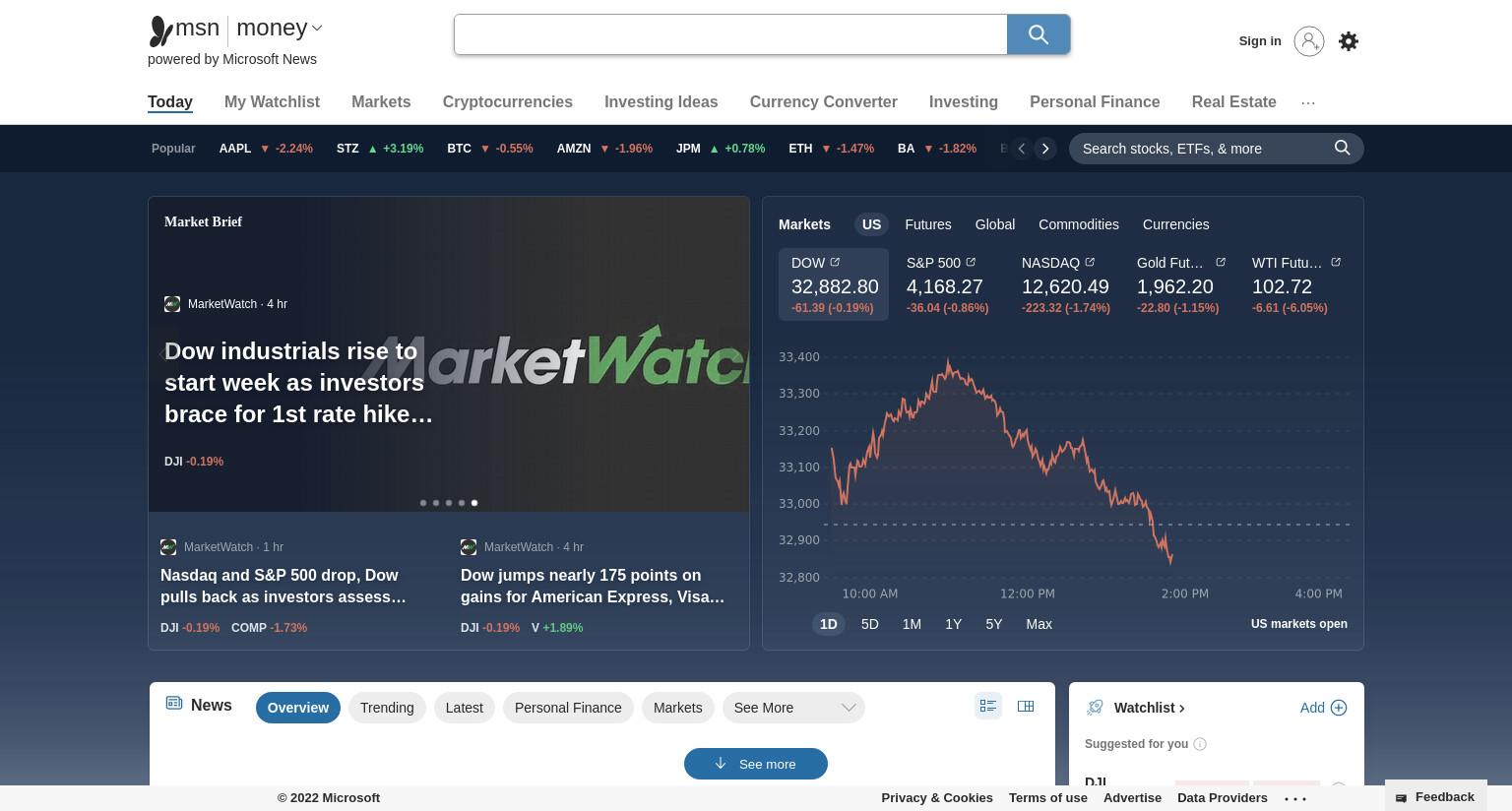Click the MSN butterfly logo
Image resolution: width=1512 pixels, height=811 pixels.
[x=160, y=31]
